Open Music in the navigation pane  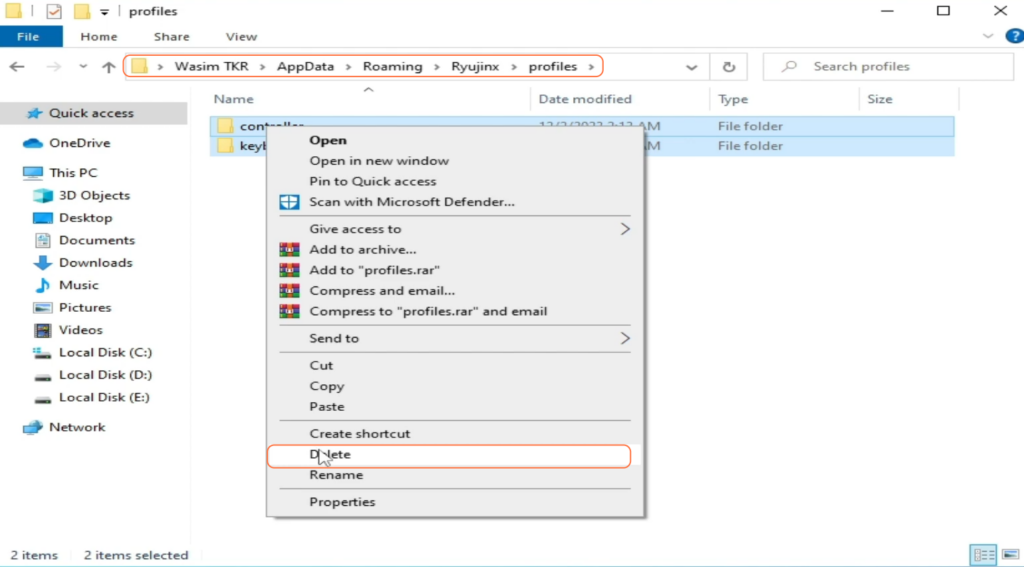[78, 285]
